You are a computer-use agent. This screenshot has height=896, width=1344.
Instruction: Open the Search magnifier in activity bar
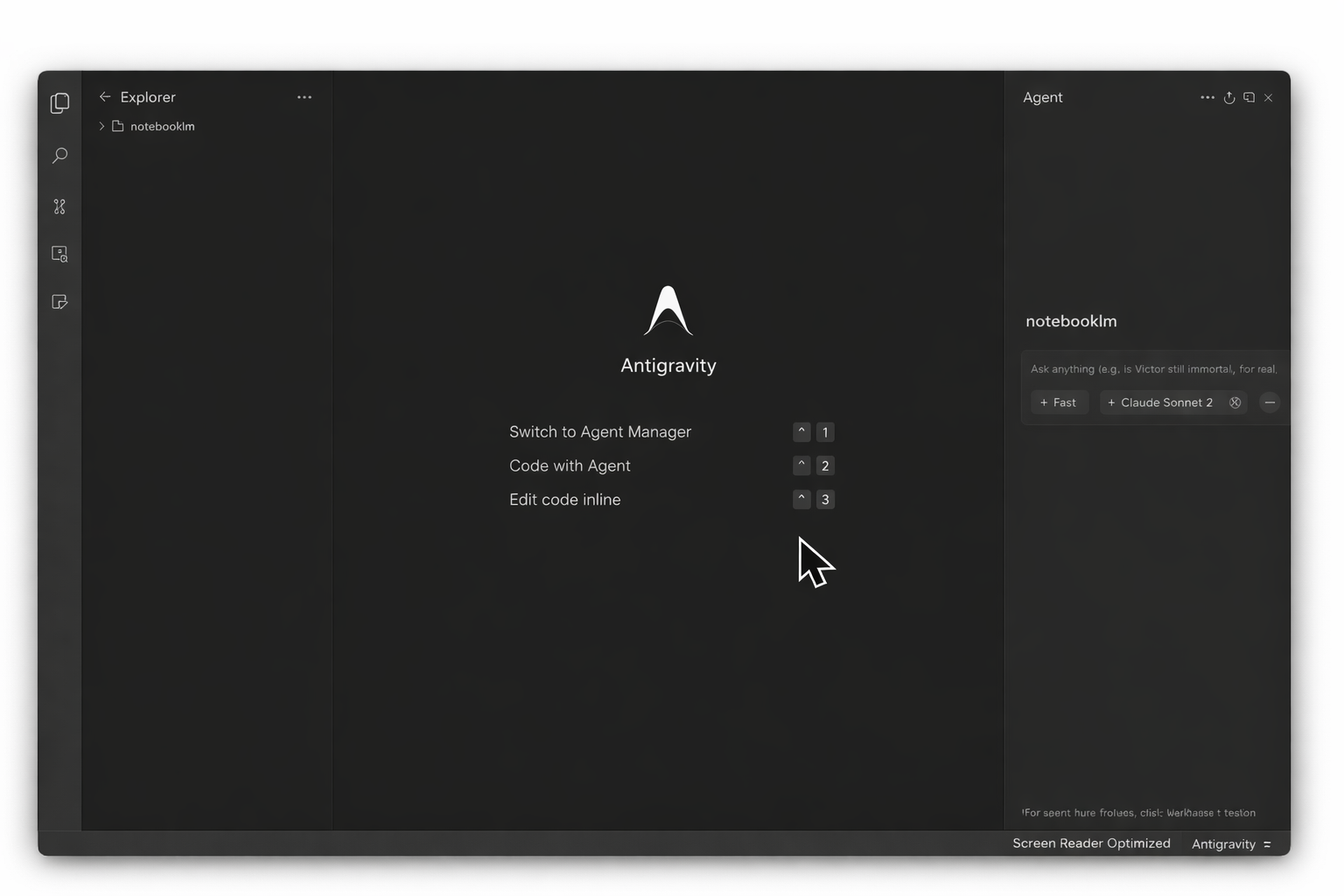point(59,156)
